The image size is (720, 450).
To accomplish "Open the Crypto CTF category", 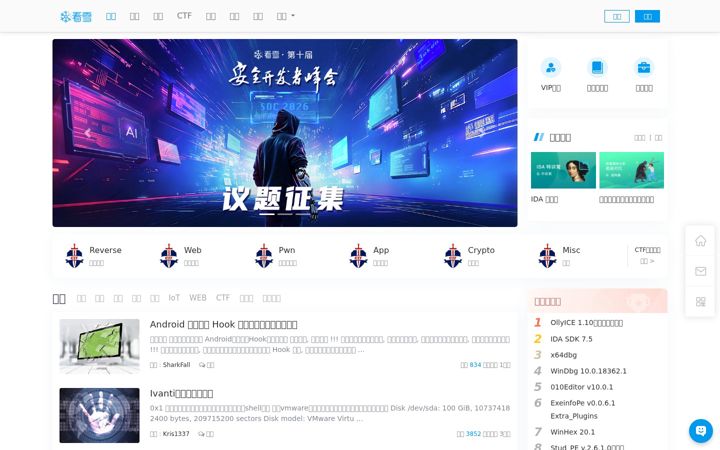I will tap(481, 250).
